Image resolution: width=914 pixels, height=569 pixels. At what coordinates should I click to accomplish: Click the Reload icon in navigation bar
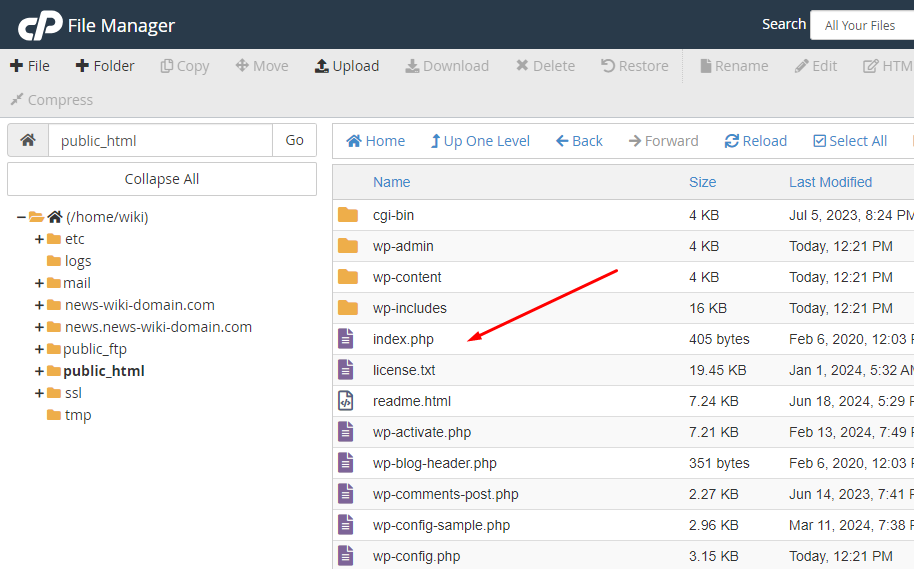point(732,141)
